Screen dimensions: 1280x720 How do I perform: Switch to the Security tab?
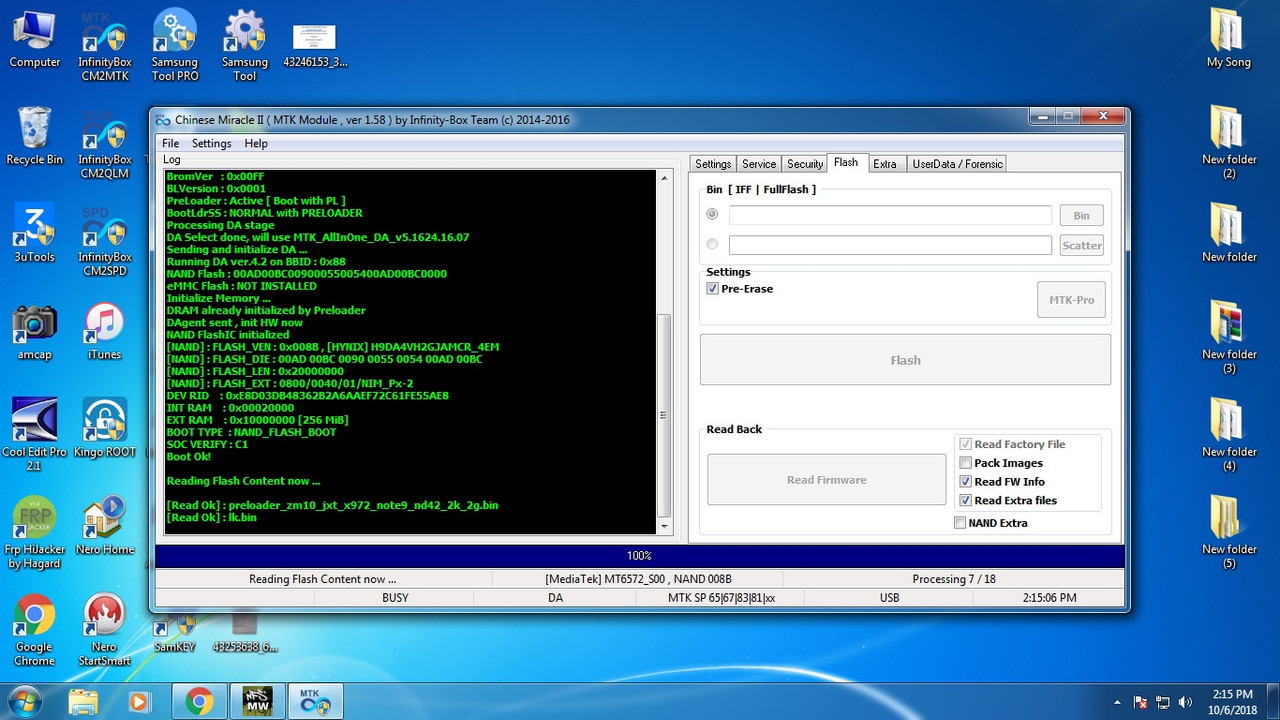click(805, 164)
